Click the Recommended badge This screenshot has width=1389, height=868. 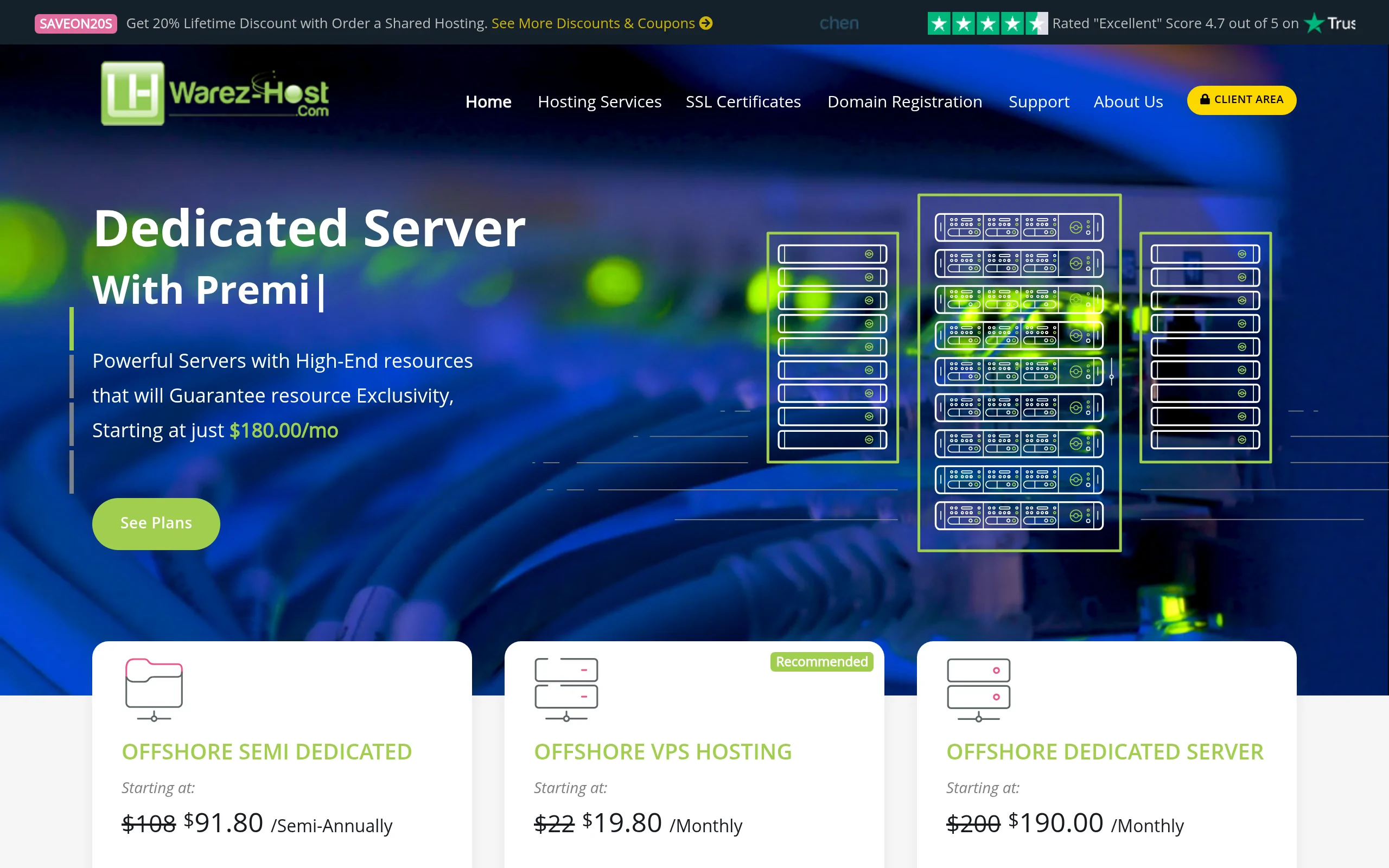click(x=821, y=661)
